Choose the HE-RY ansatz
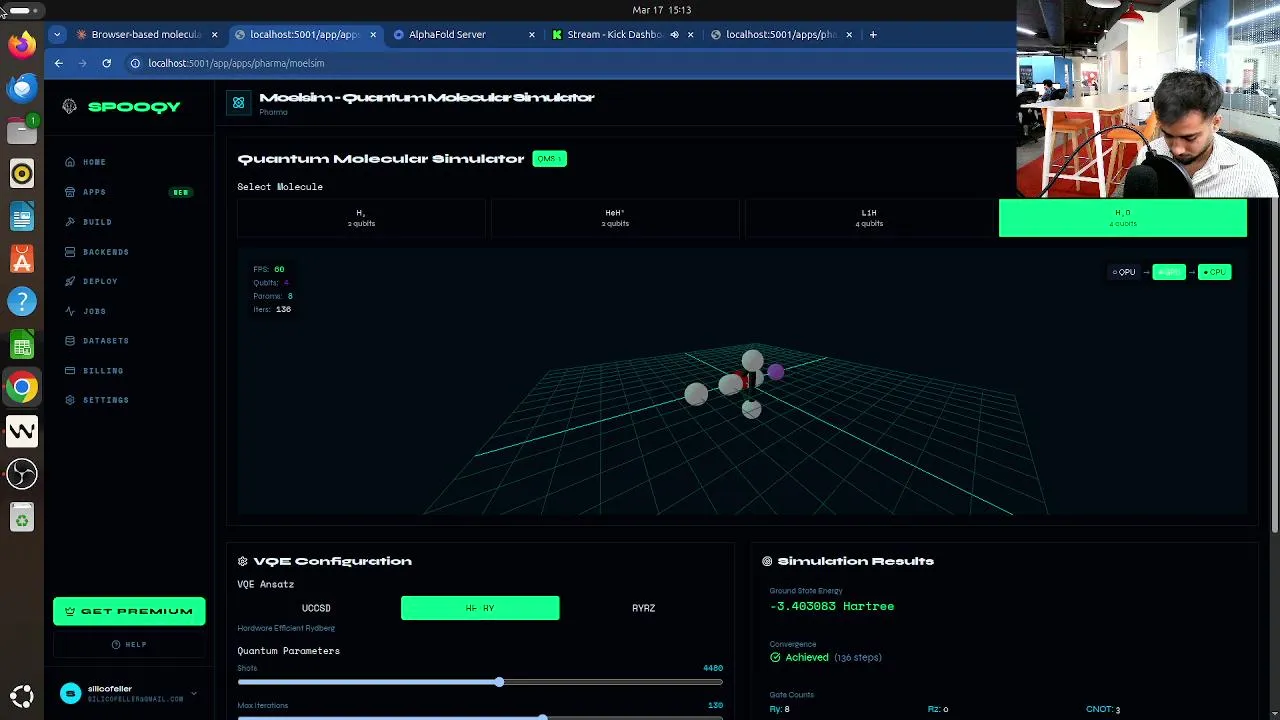The height and width of the screenshot is (720, 1280). coord(480,608)
